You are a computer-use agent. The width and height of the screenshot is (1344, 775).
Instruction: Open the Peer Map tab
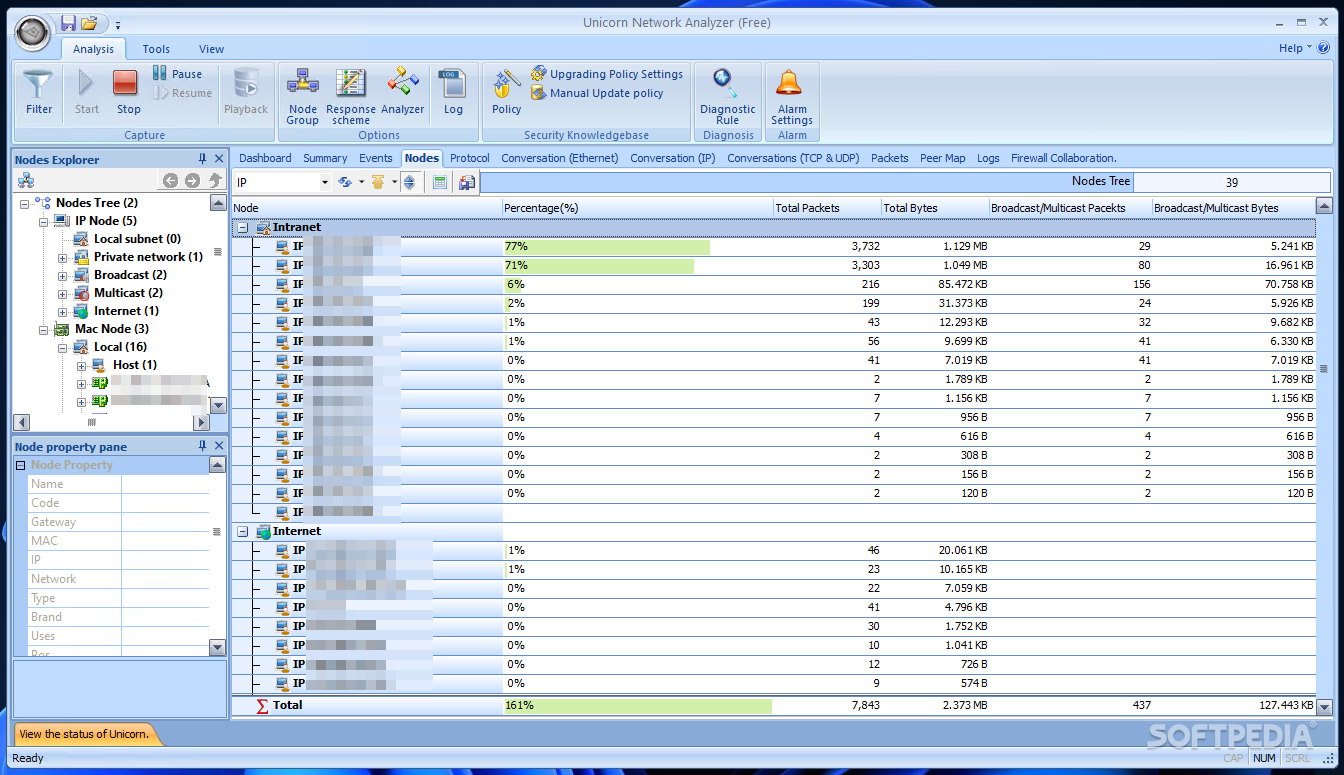[x=943, y=158]
